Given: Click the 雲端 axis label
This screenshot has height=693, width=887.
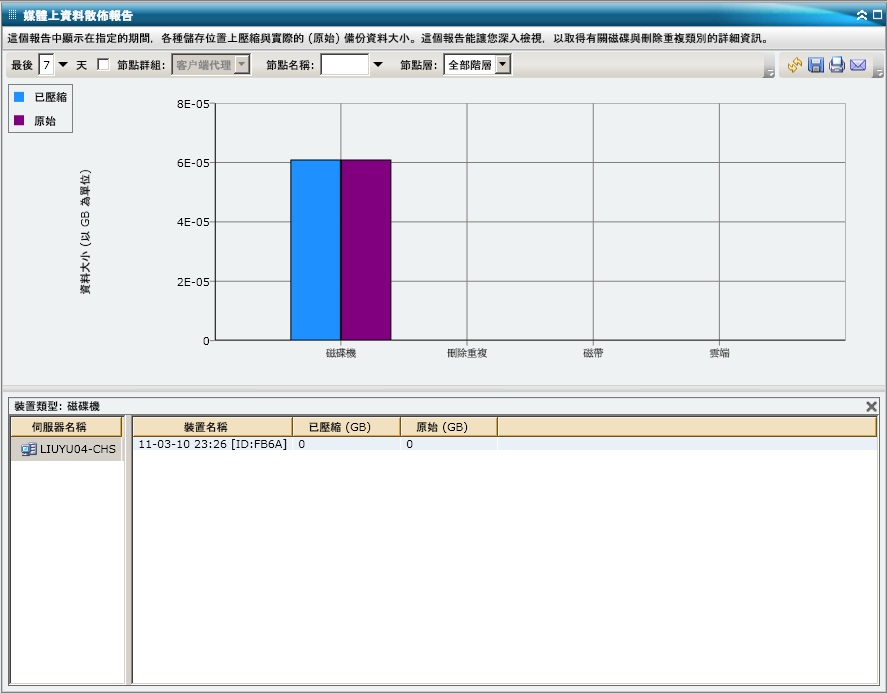Looking at the screenshot, I should point(720,353).
